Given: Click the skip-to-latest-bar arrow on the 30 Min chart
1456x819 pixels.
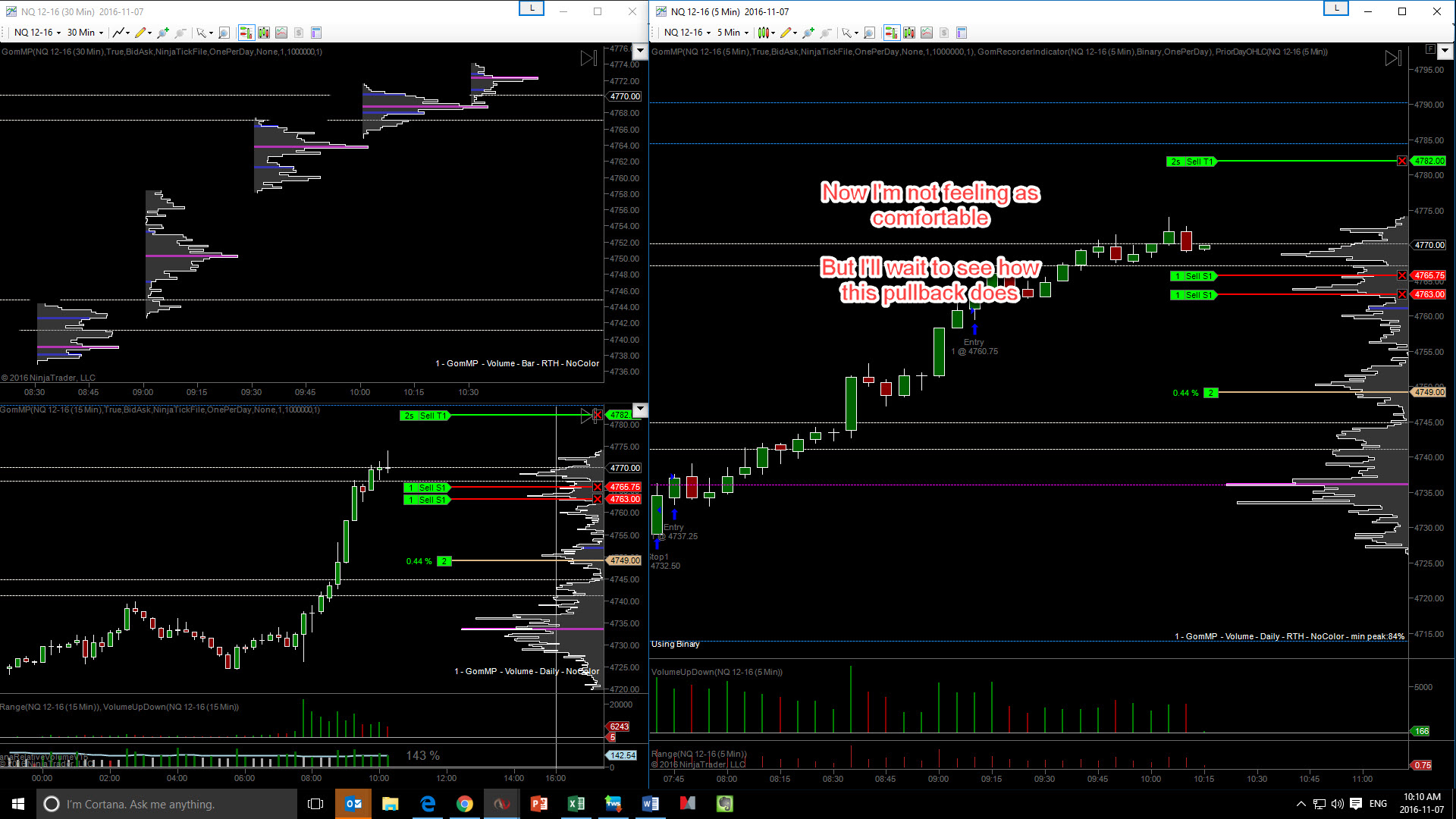Looking at the screenshot, I should 588,58.
